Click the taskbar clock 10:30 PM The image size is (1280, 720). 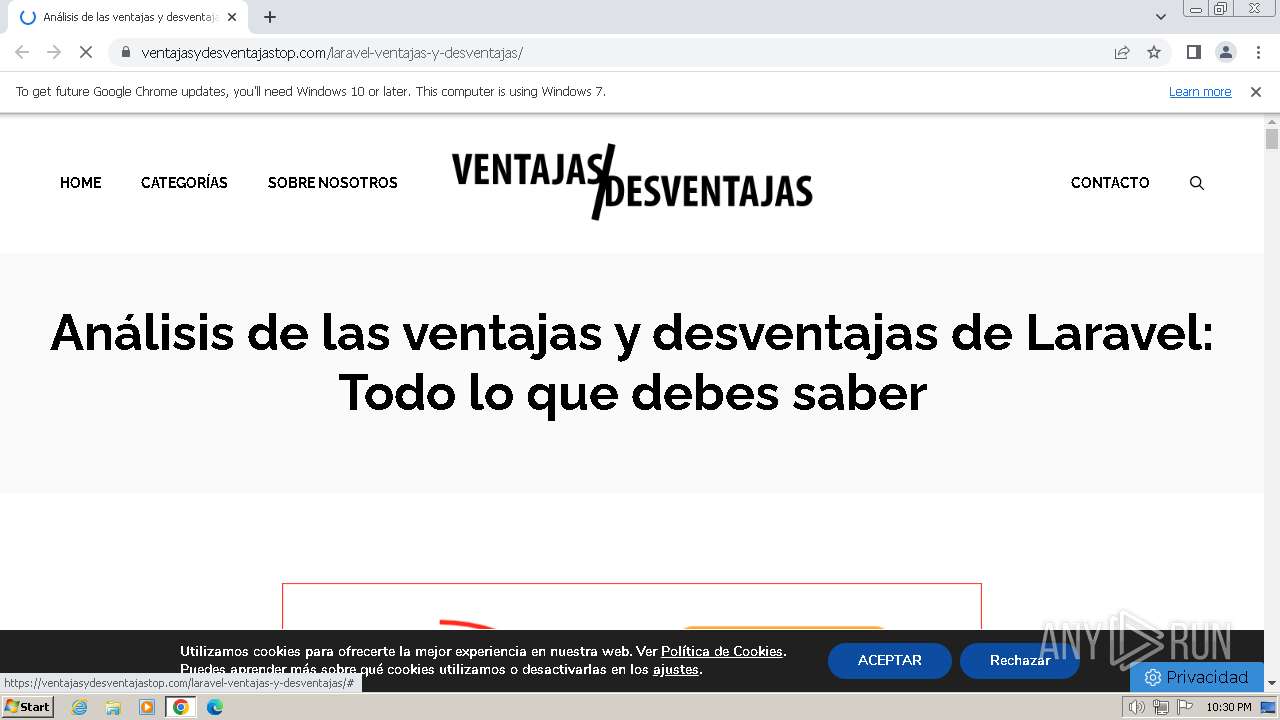[1229, 707]
